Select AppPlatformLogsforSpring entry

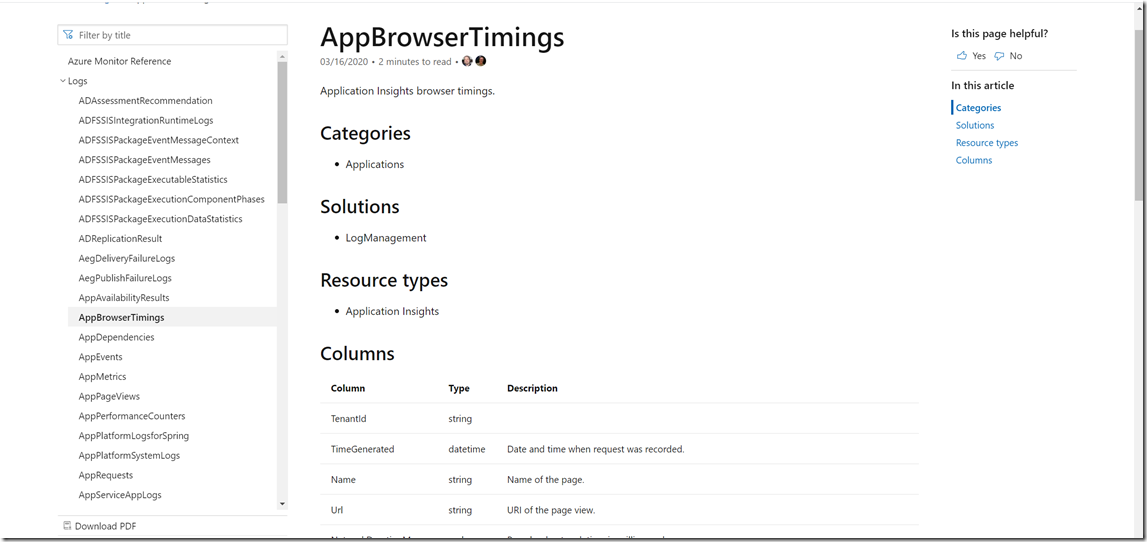click(133, 437)
